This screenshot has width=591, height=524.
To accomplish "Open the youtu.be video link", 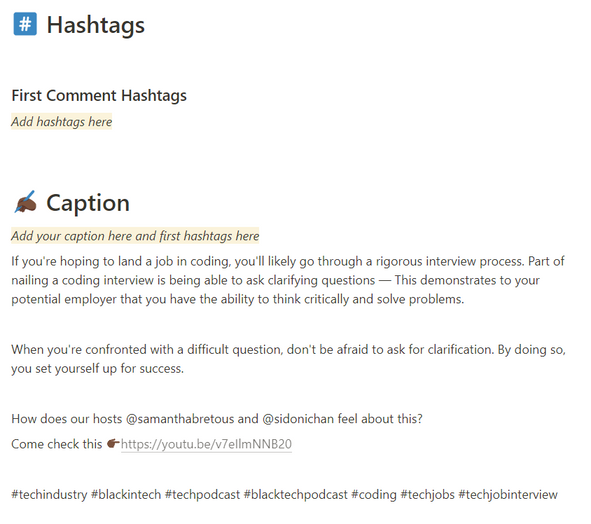I will click(x=206, y=444).
